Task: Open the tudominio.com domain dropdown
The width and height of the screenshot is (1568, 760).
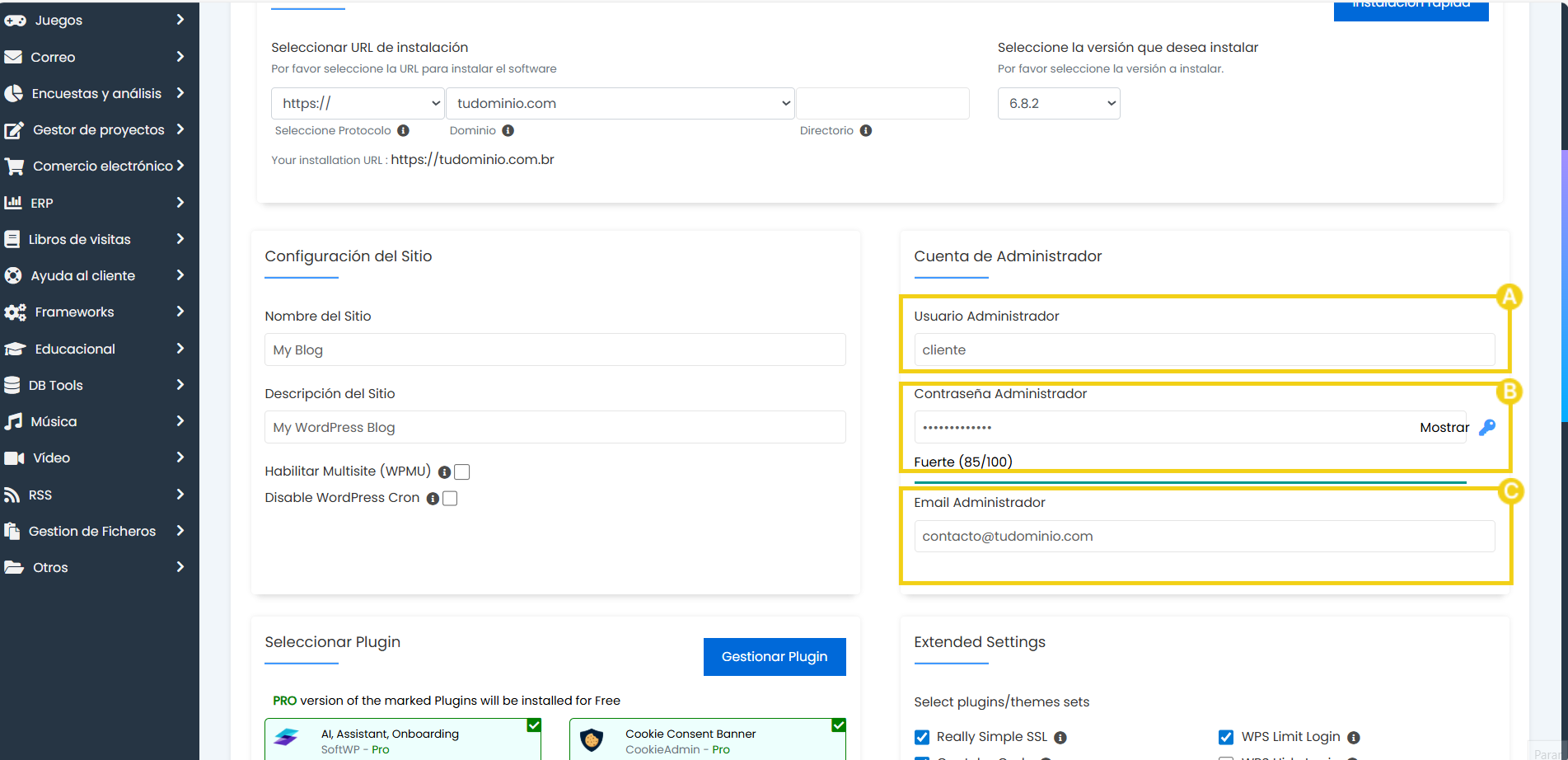Action: coord(620,103)
